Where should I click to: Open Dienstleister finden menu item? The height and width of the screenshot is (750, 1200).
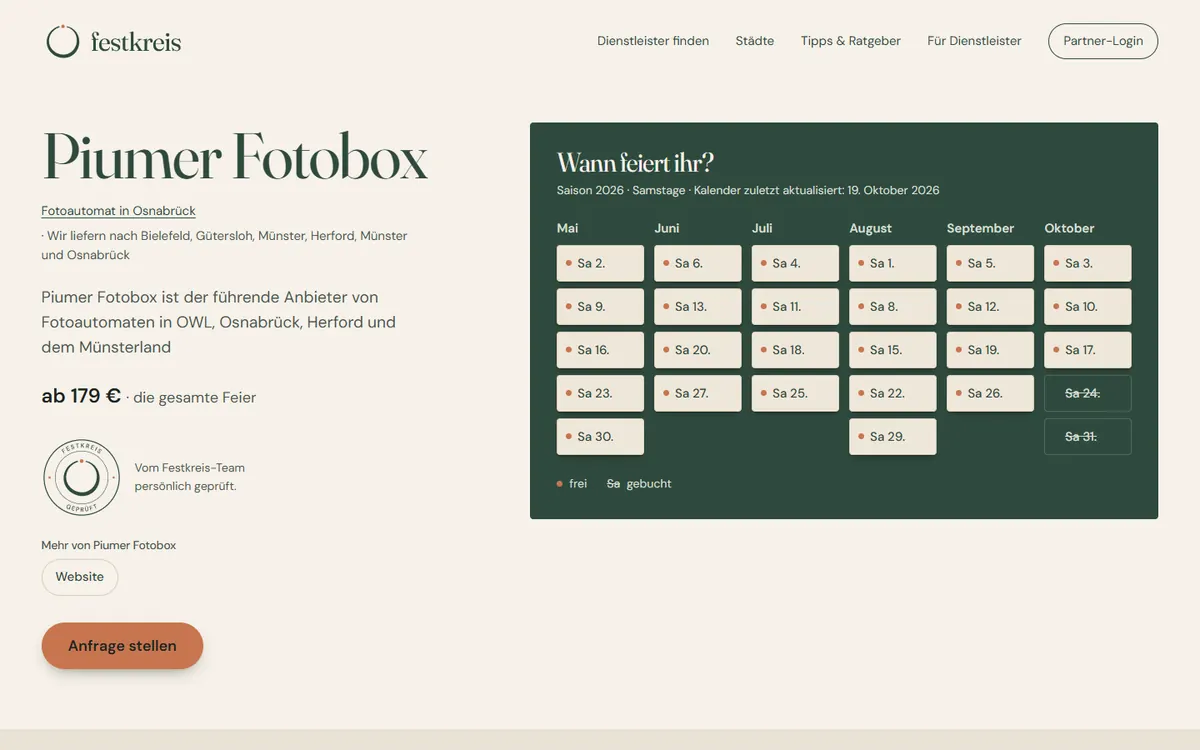[653, 41]
